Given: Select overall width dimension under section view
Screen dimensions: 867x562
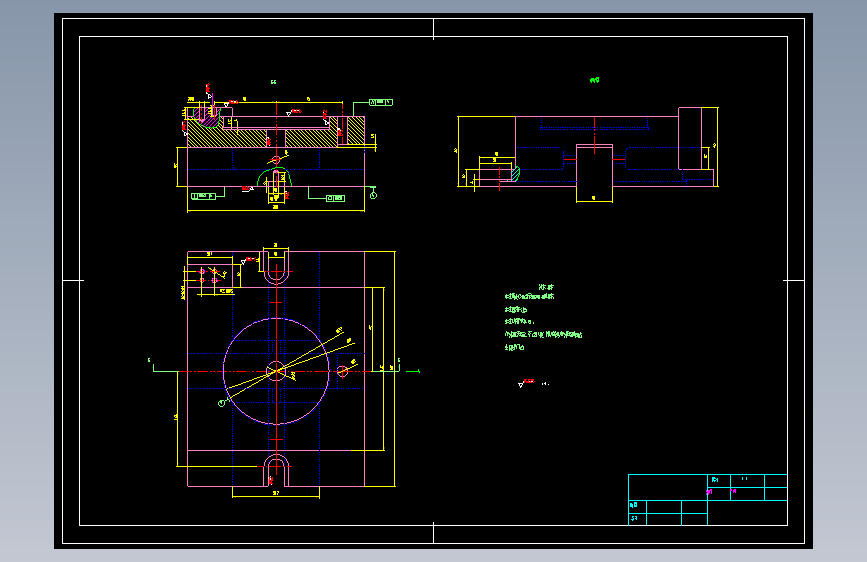Looking at the screenshot, I should 276,208.
